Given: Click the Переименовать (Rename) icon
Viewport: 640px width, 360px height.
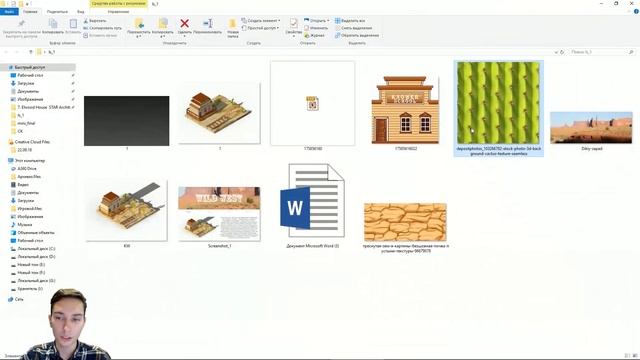Looking at the screenshot, I should pos(207,24).
